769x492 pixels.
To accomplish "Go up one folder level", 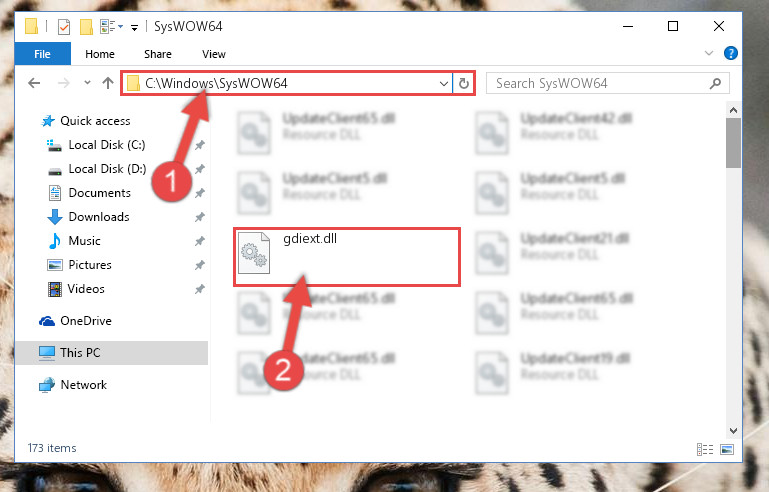I will pyautogui.click(x=108, y=83).
